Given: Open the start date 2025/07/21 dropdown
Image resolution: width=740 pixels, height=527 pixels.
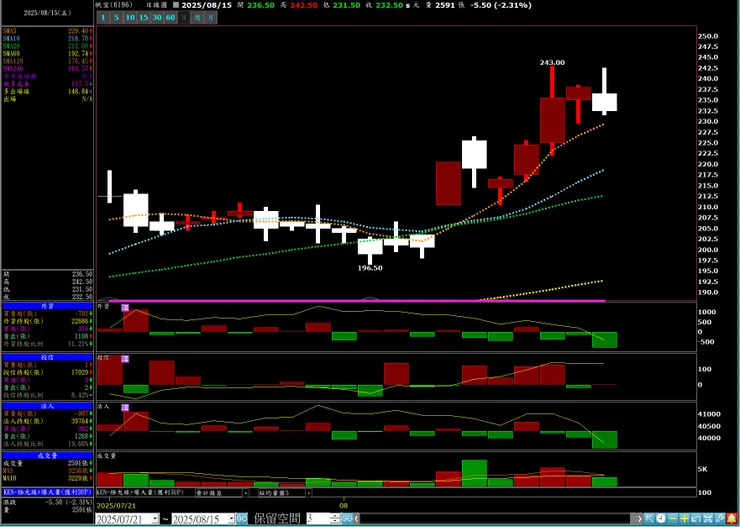Looking at the screenshot, I should pyautogui.click(x=155, y=519).
